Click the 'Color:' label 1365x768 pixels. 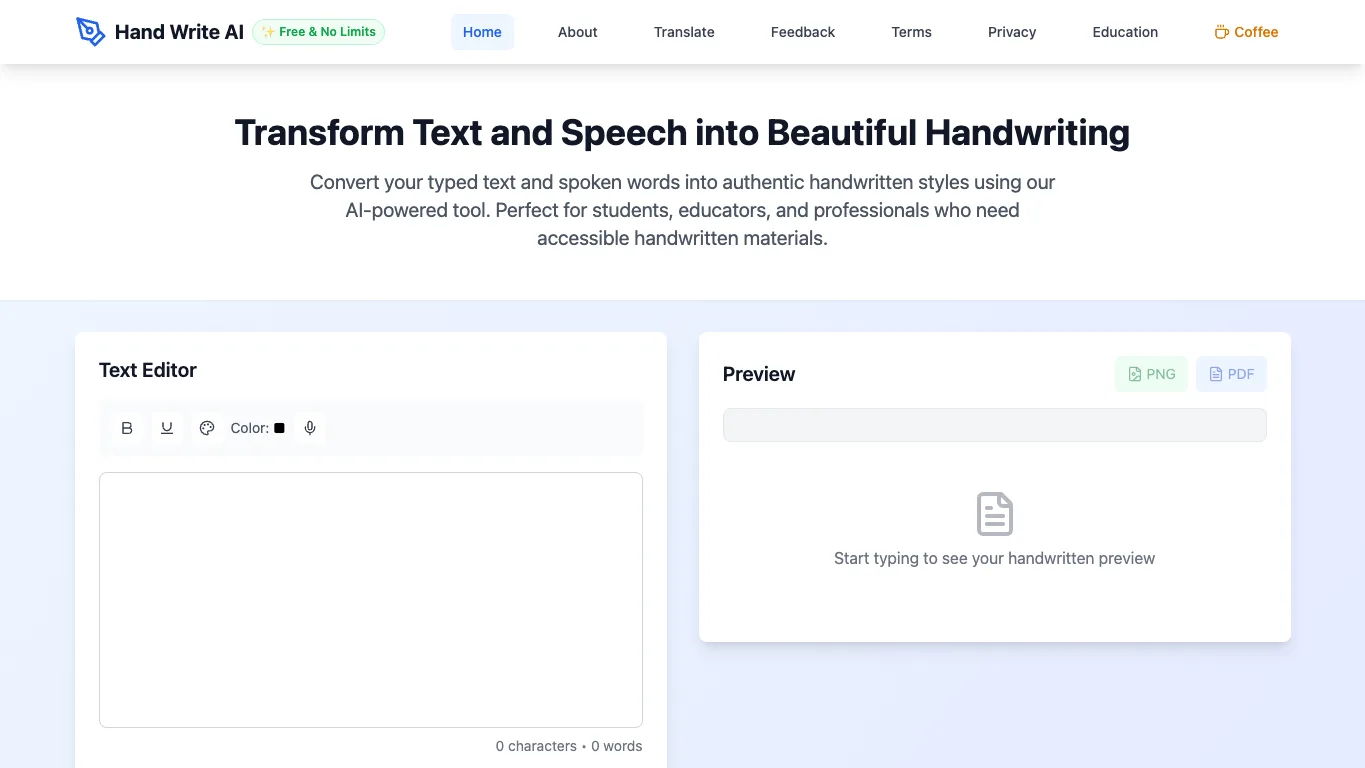[x=249, y=428]
